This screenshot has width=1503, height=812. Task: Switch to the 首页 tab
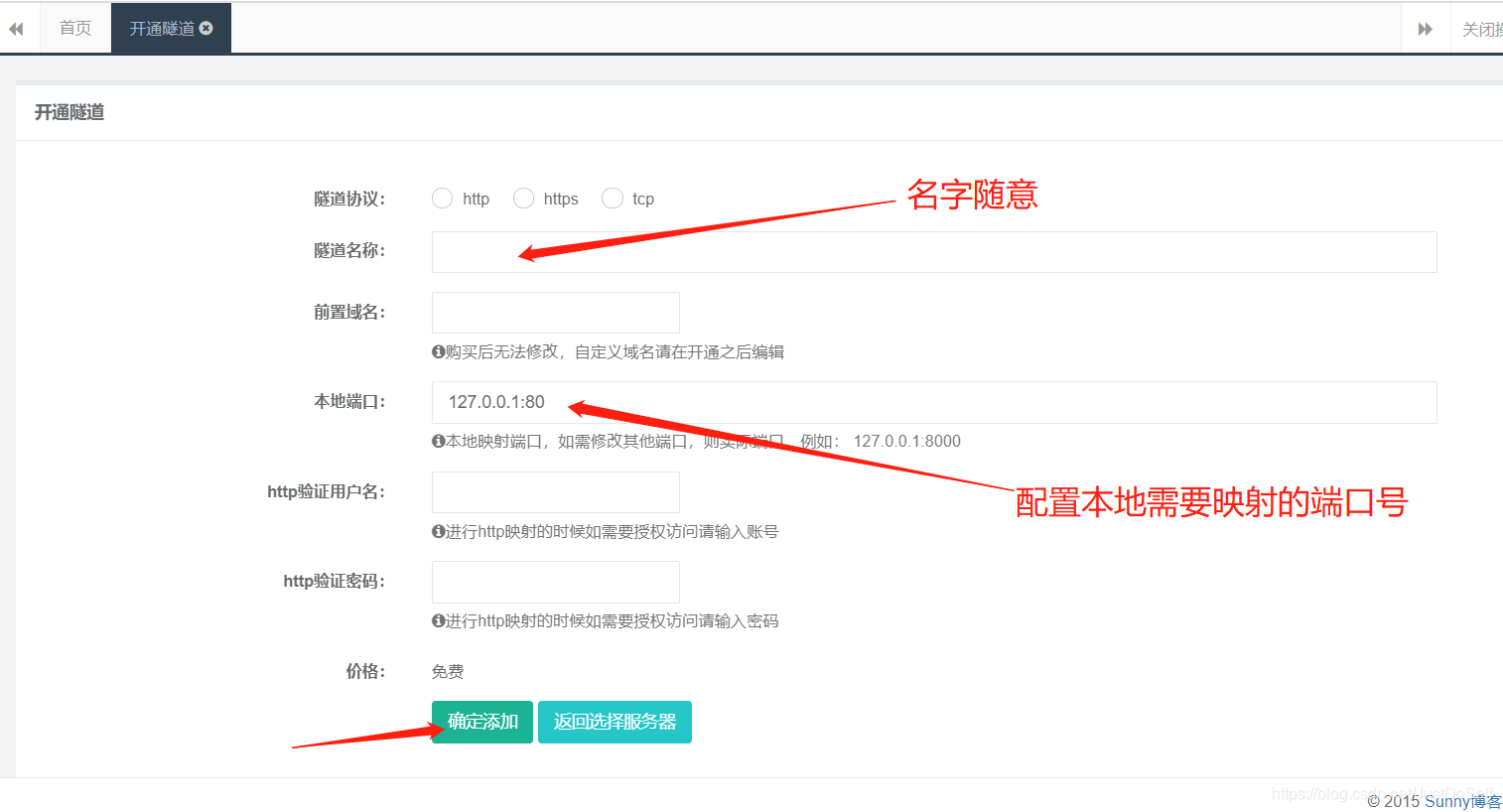point(75,28)
